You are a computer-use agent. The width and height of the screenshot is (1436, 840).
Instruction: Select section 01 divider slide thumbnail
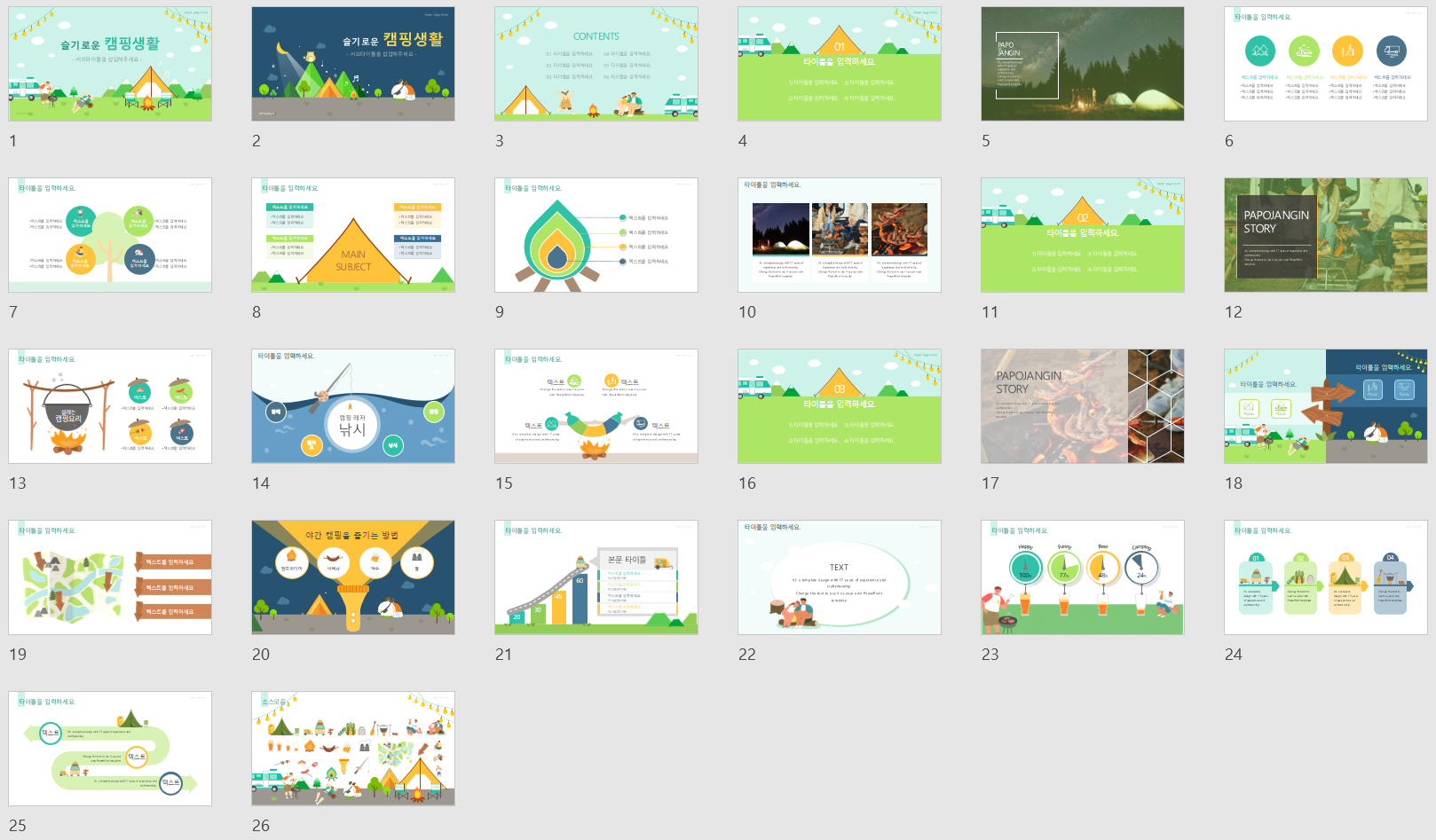(840, 64)
